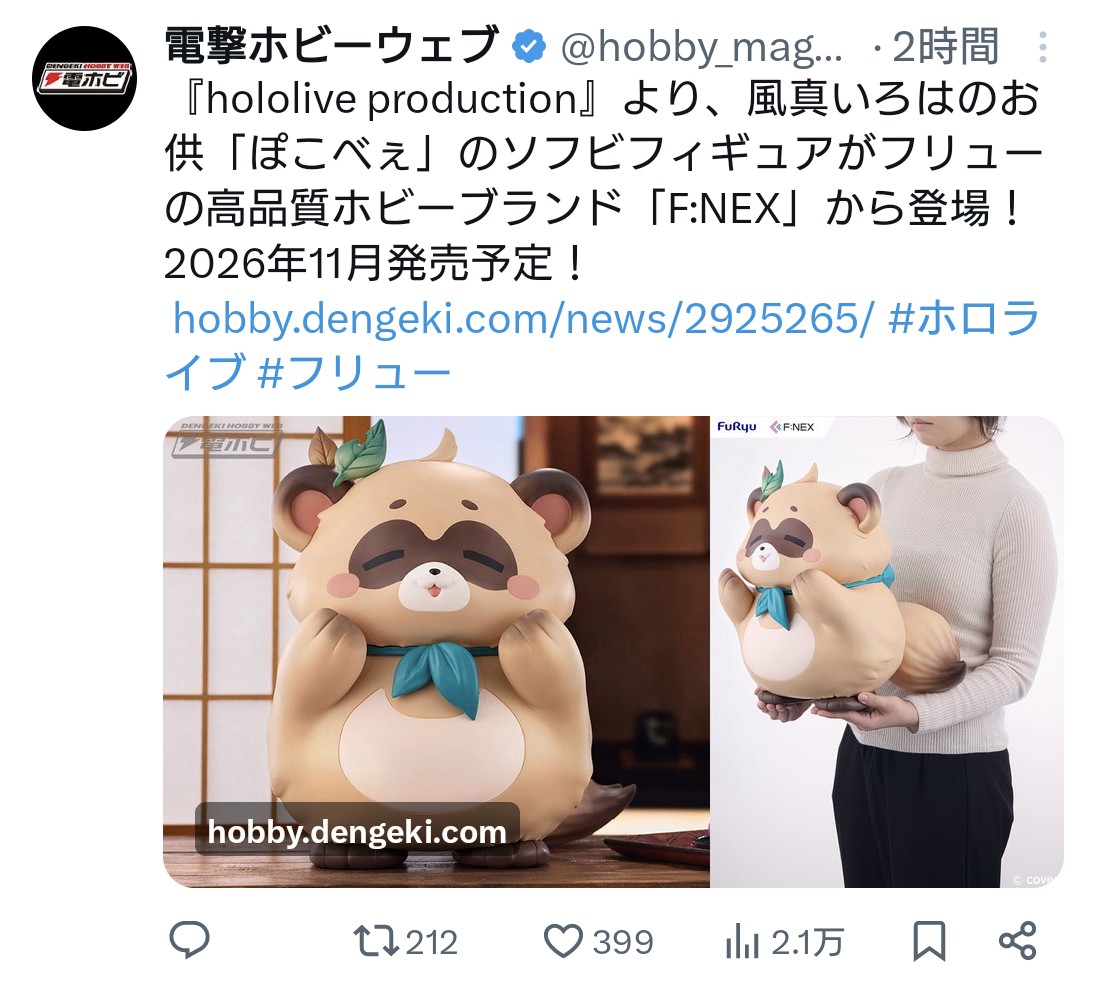Open the @hobby_mag handle link
The image size is (1096, 991).
tap(702, 48)
